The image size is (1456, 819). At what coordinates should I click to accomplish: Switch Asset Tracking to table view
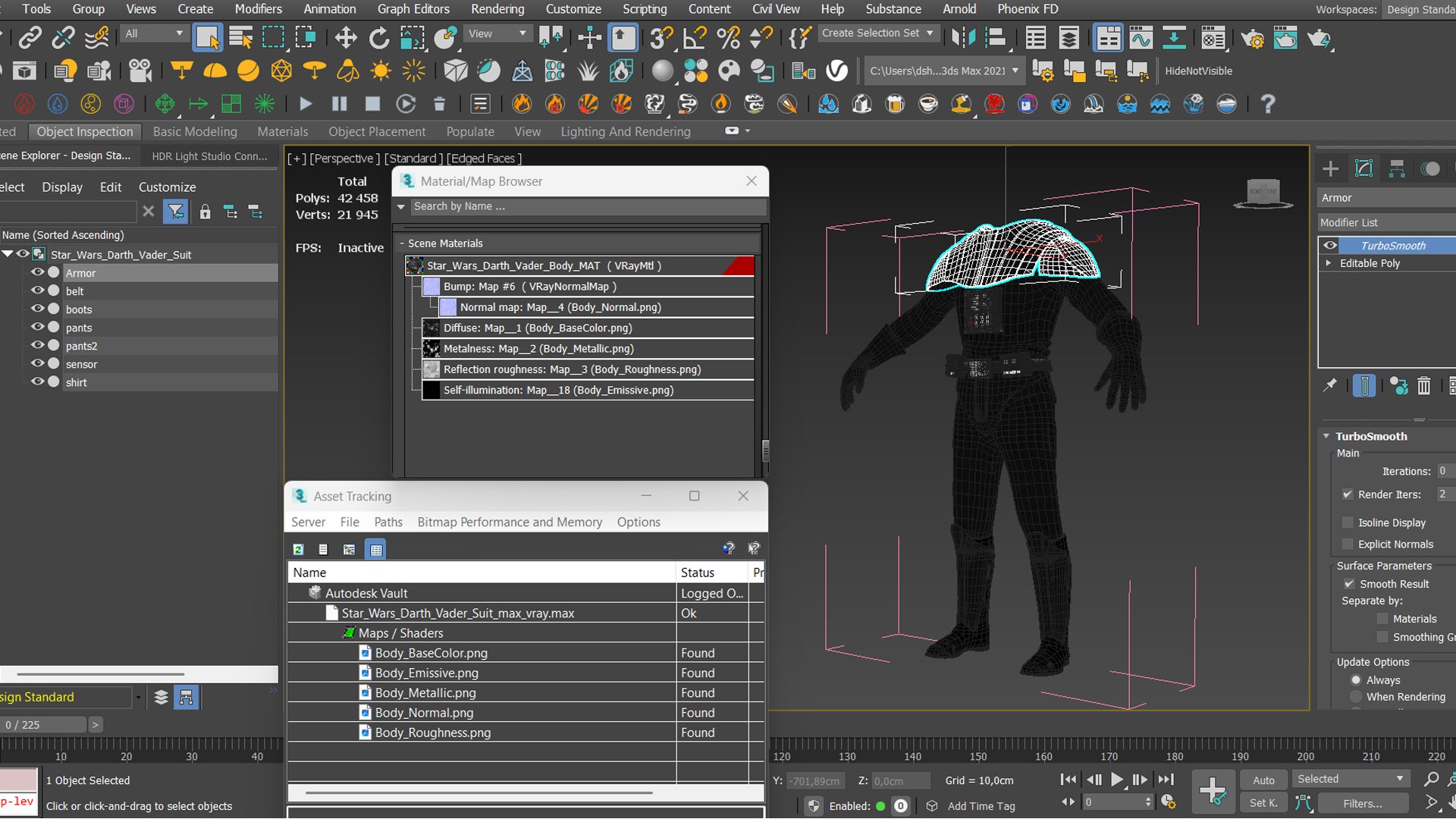[x=376, y=549]
